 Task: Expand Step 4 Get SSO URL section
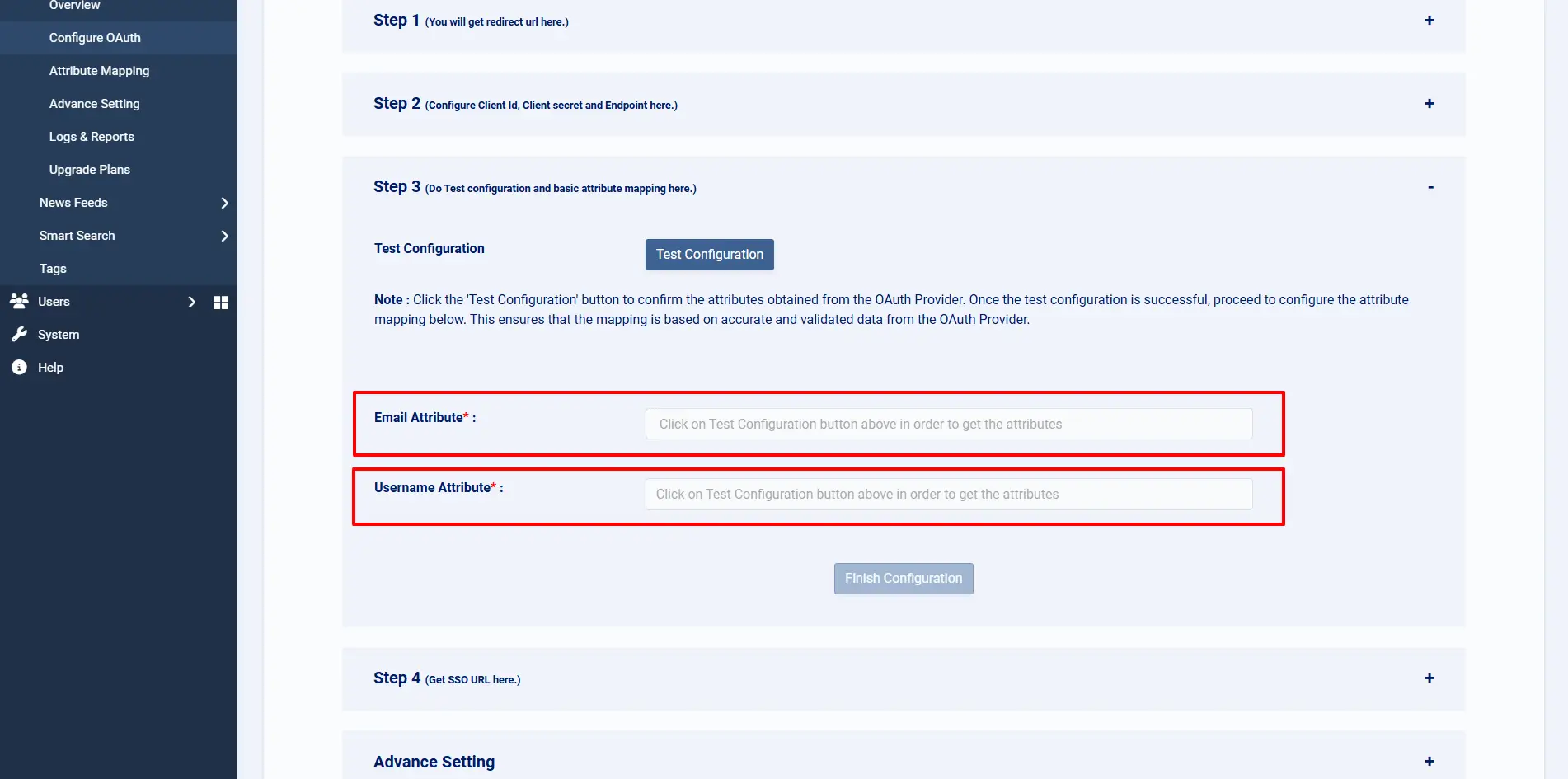tap(1429, 678)
